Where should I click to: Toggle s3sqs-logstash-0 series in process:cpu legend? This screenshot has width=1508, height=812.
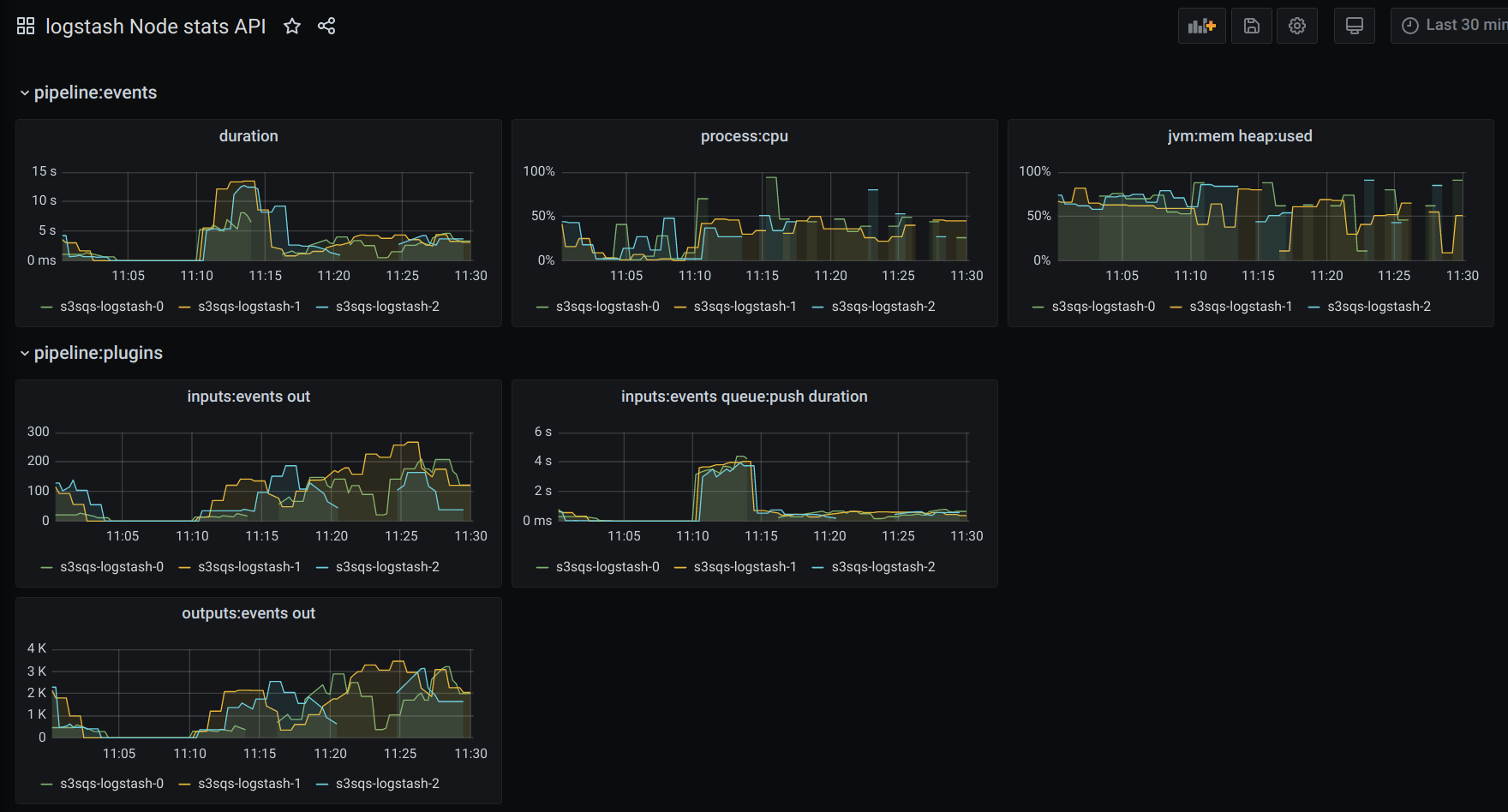point(607,307)
